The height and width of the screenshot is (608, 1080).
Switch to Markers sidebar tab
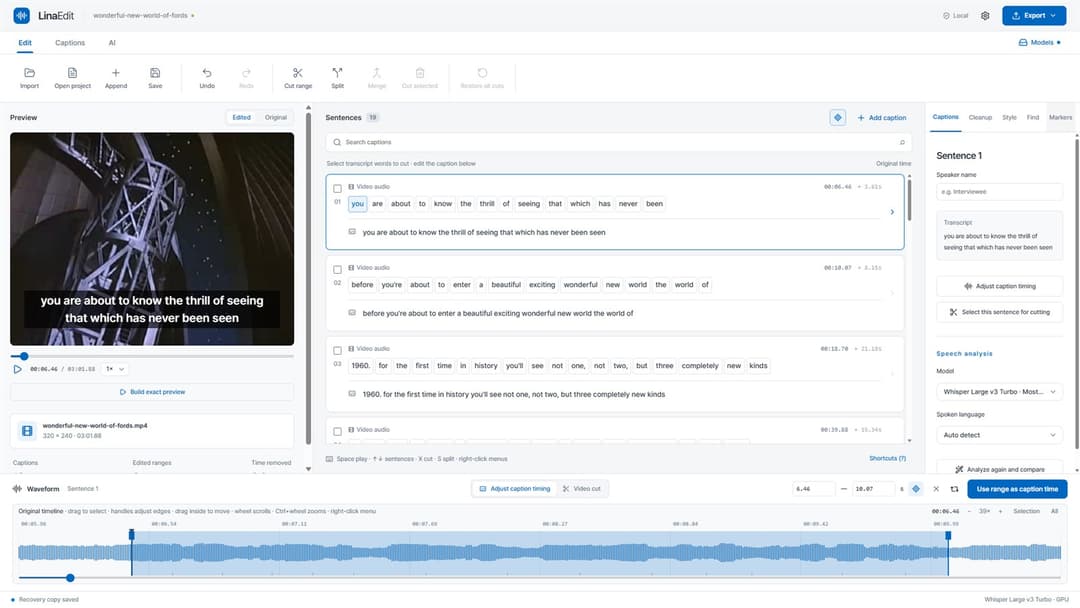pos(1060,118)
